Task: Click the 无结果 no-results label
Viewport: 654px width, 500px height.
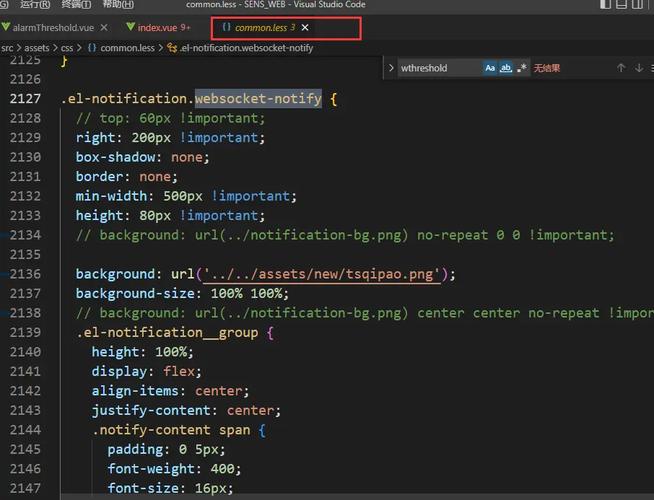Action: click(547, 68)
